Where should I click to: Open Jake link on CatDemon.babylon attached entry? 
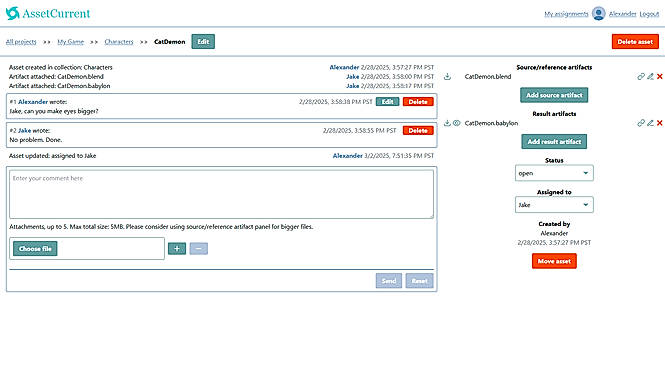click(352, 86)
